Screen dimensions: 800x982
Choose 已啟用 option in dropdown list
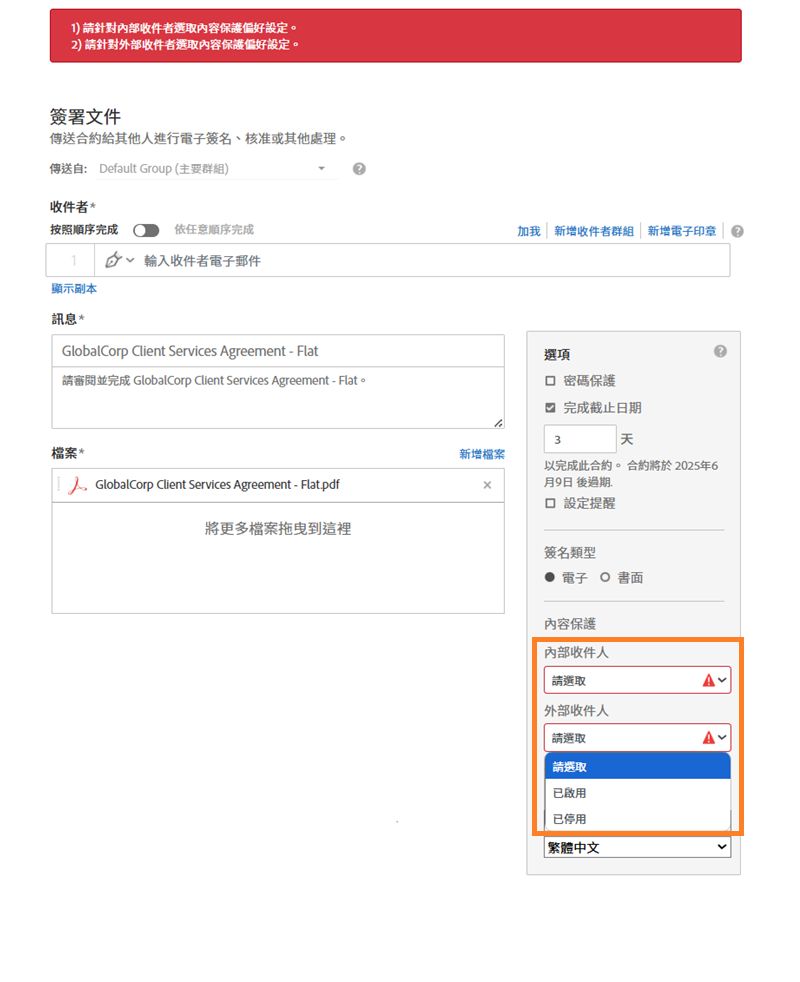point(638,793)
